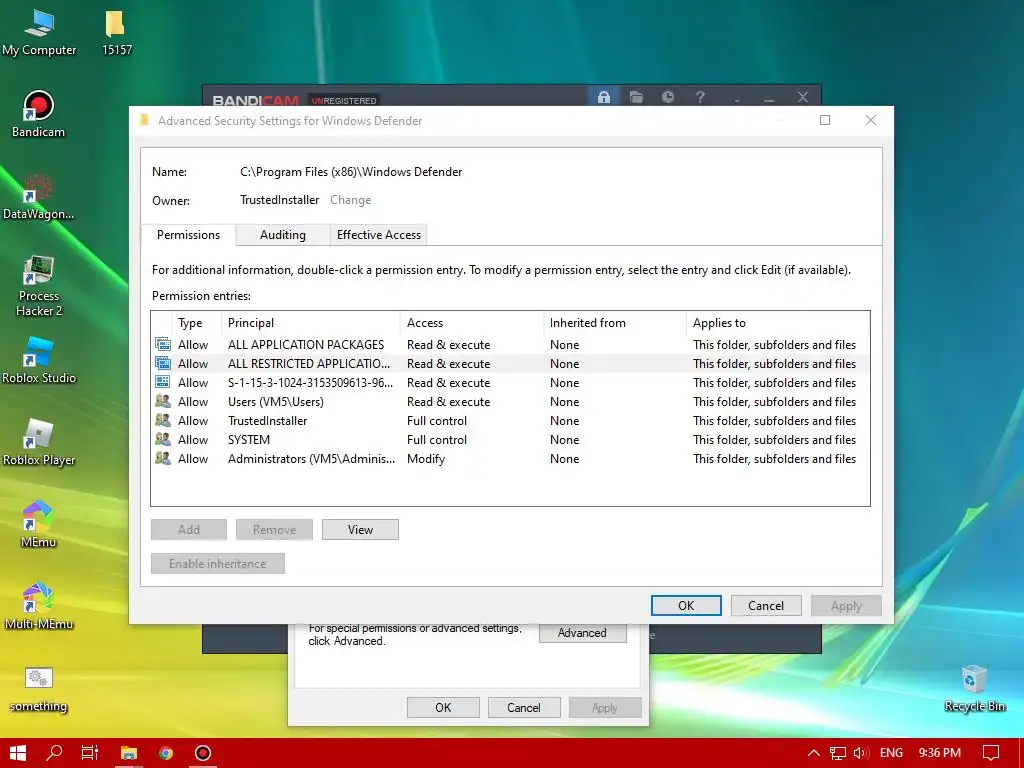Image resolution: width=1024 pixels, height=768 pixels.
Task: Sort by Inherited from column header
Action: click(615, 323)
